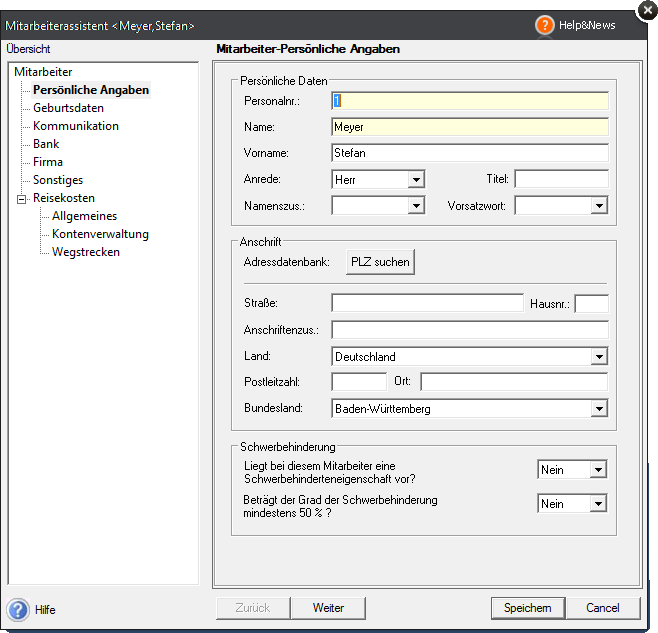Open Kommunikation in the overview tree
This screenshot has width=658, height=633.
tap(76, 126)
